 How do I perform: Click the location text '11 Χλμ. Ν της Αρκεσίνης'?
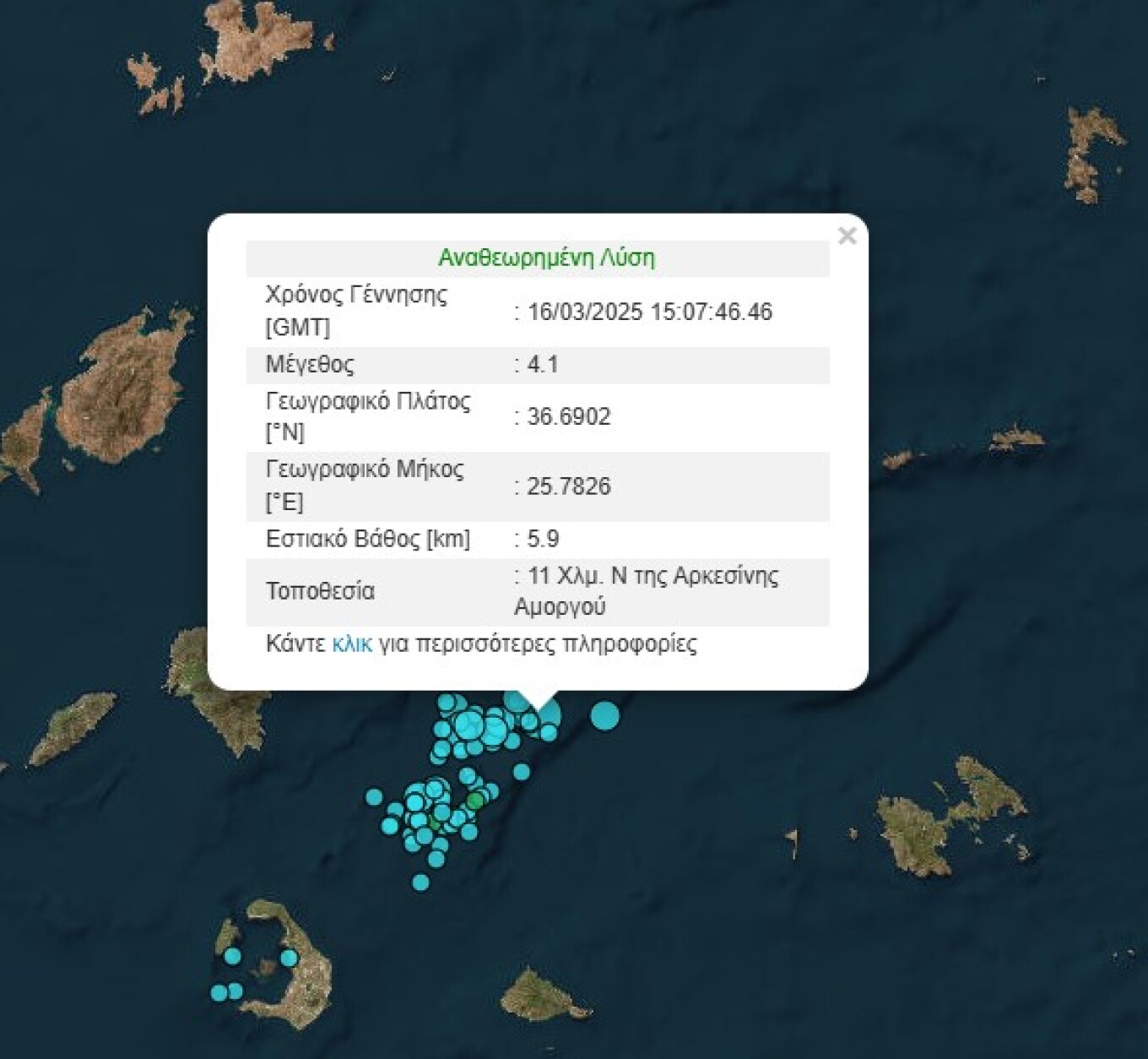(653, 576)
